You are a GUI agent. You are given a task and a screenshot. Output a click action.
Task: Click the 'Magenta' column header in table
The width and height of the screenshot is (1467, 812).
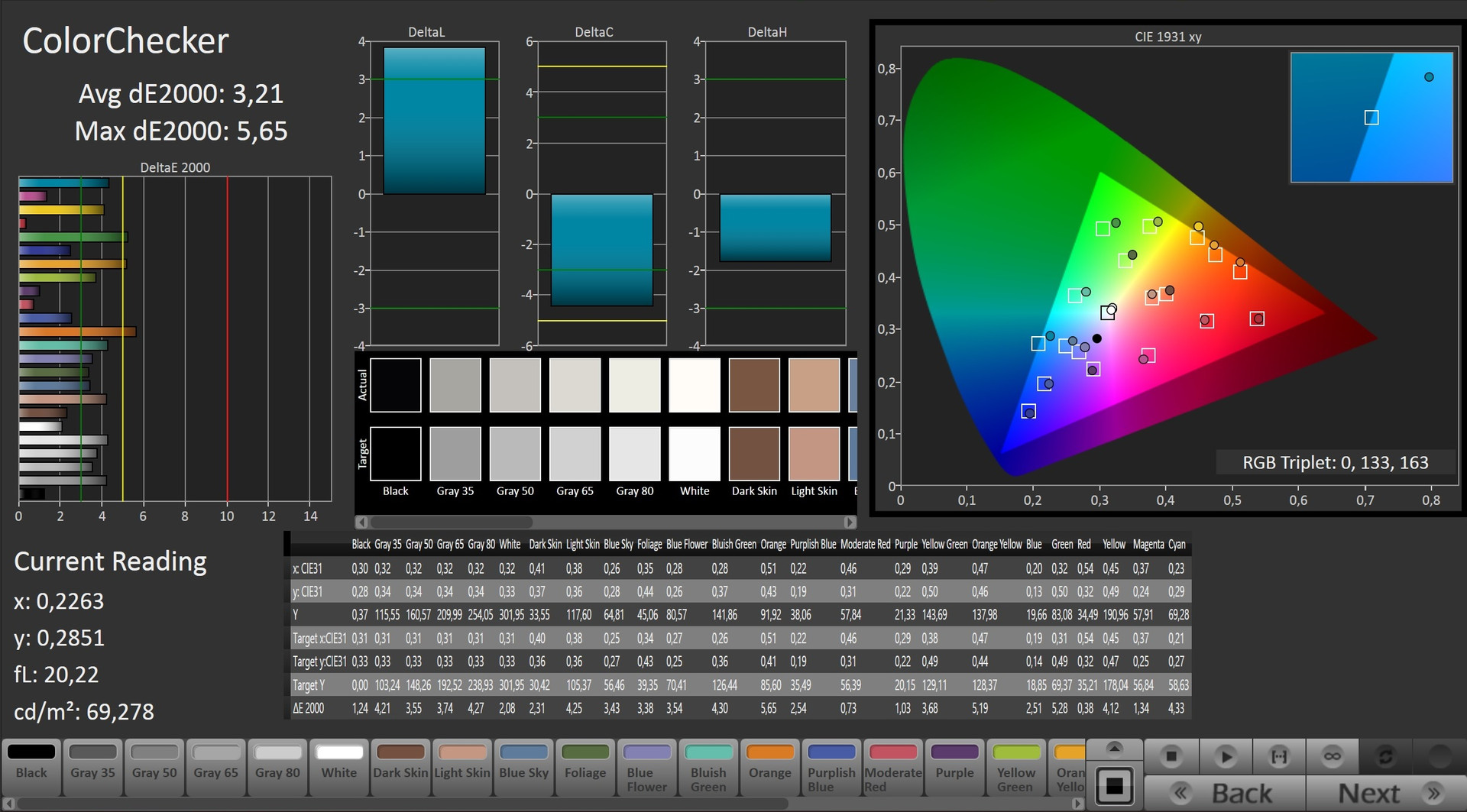(x=1148, y=545)
